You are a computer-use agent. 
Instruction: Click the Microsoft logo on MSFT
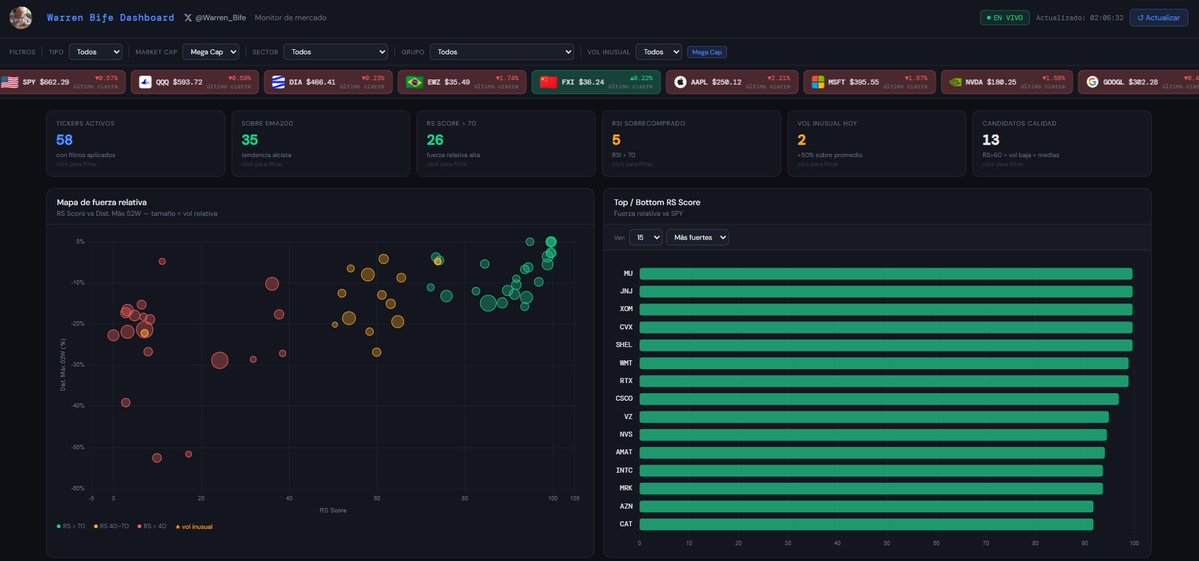[817, 82]
